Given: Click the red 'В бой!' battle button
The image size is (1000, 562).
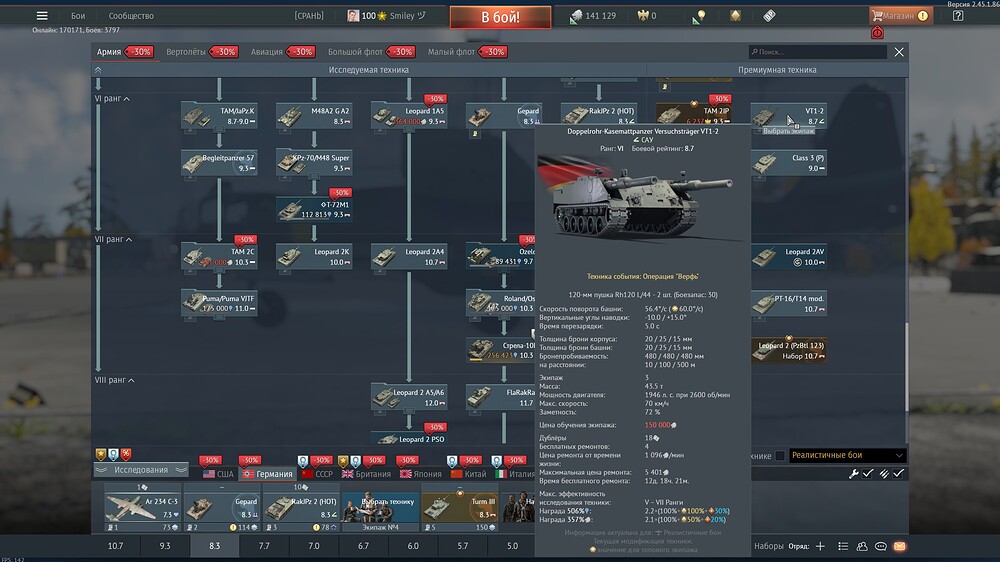Looking at the screenshot, I should (499, 17).
